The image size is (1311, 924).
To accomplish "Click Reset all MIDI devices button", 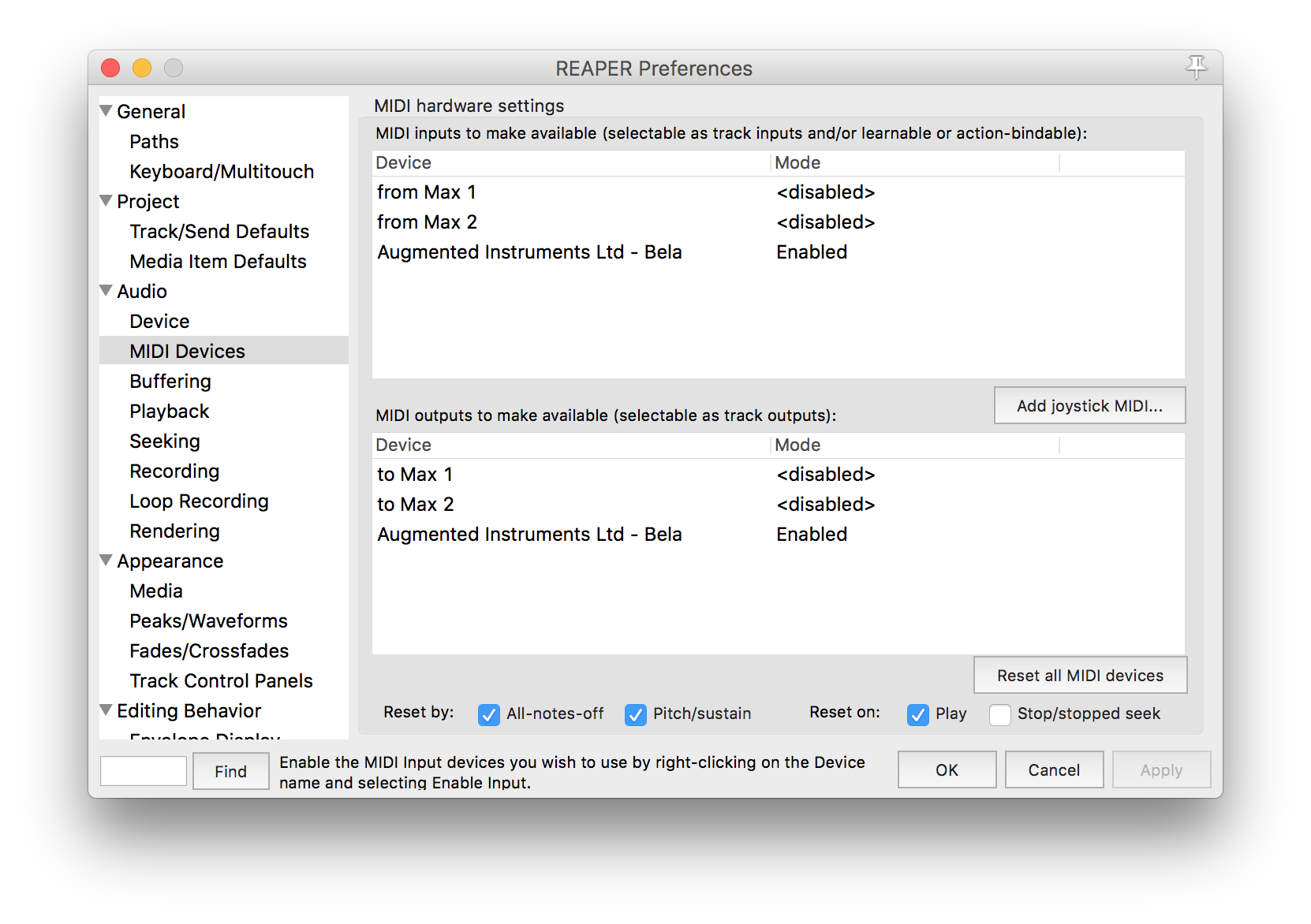I will click(x=1080, y=675).
